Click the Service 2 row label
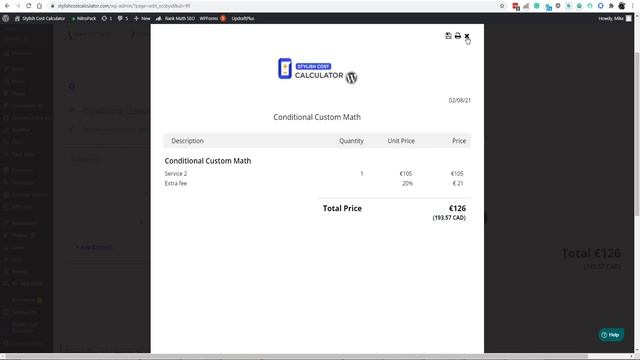This screenshot has height=360, width=640. 176,173
